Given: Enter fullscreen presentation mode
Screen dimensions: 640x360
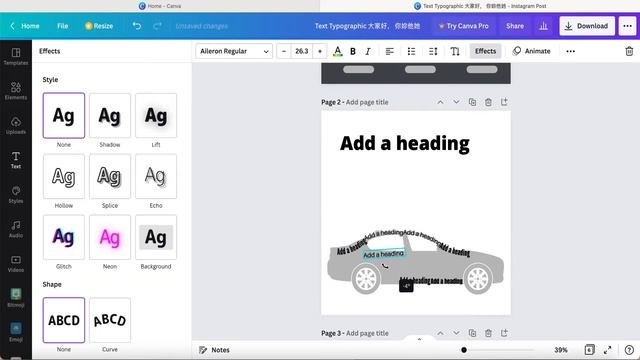Looking at the screenshot, I should point(607,350).
